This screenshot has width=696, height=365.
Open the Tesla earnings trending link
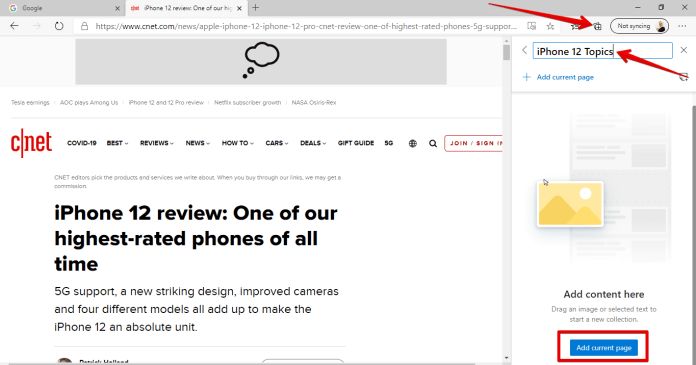(30, 103)
